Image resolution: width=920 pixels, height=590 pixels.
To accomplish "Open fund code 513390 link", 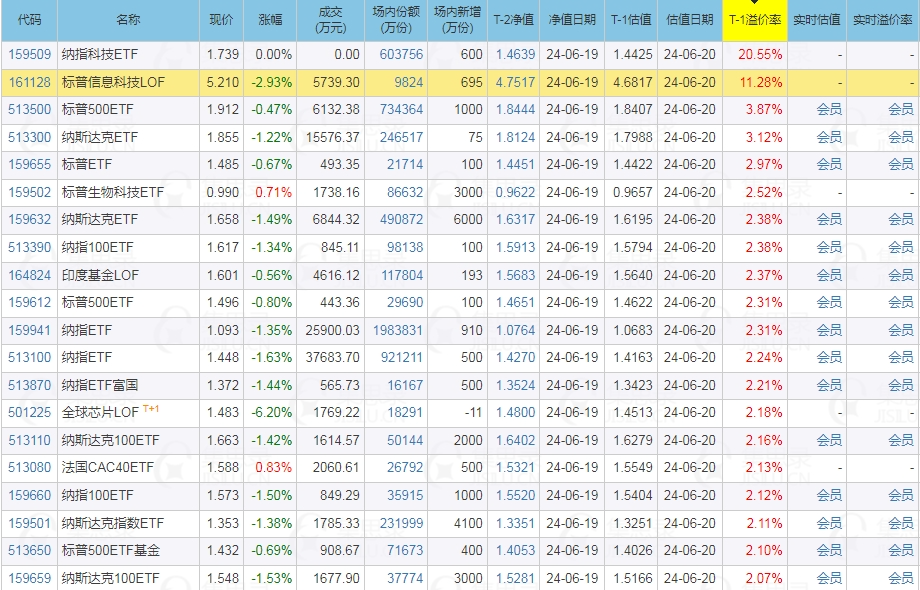I will tap(29, 247).
